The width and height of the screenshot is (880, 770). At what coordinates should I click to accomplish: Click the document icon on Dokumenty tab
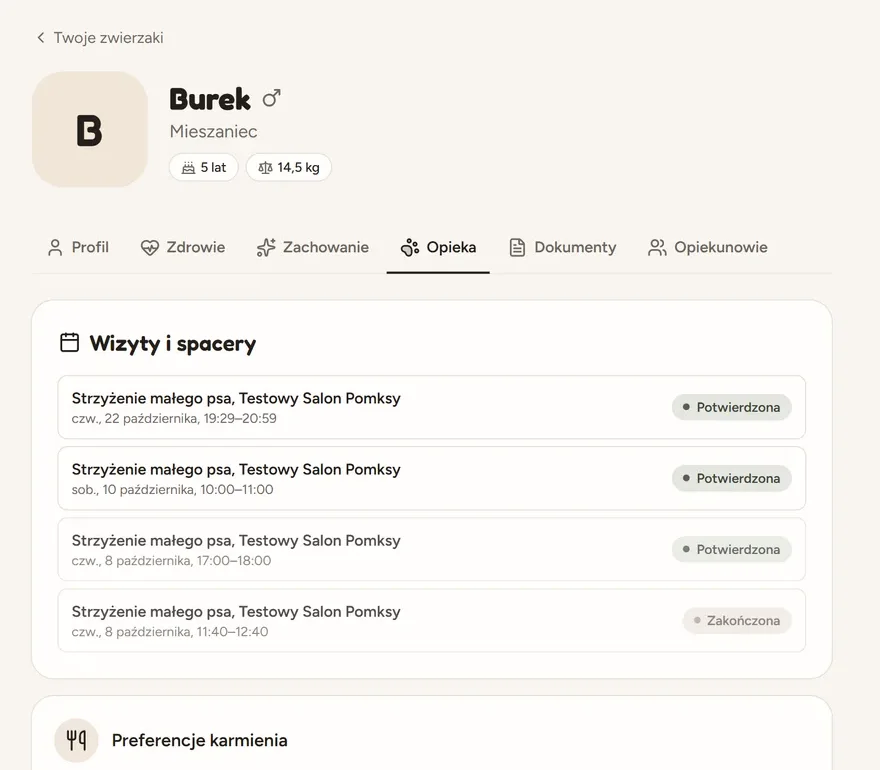pyautogui.click(x=517, y=248)
